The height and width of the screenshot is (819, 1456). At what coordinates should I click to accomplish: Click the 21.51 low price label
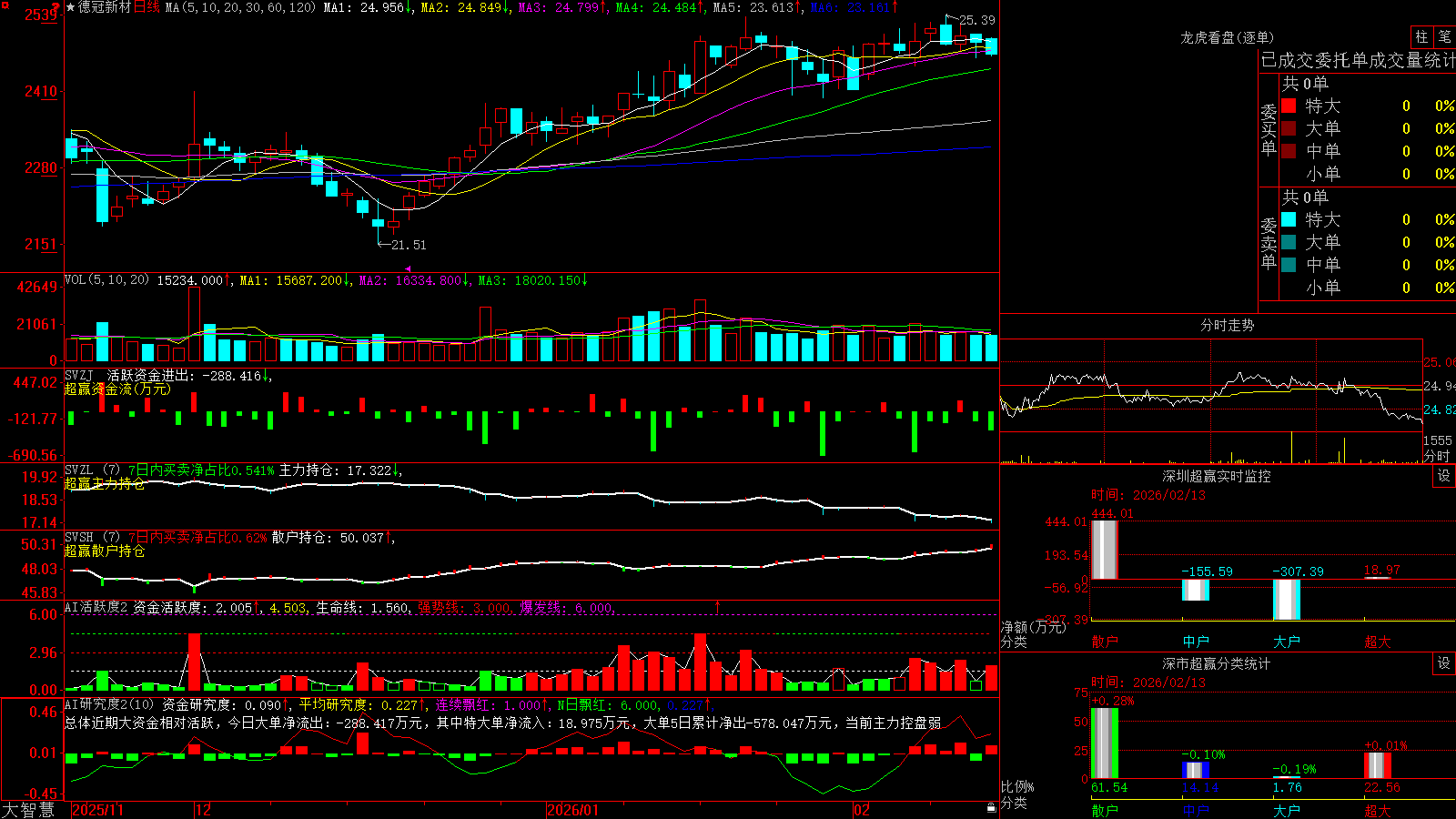(409, 245)
